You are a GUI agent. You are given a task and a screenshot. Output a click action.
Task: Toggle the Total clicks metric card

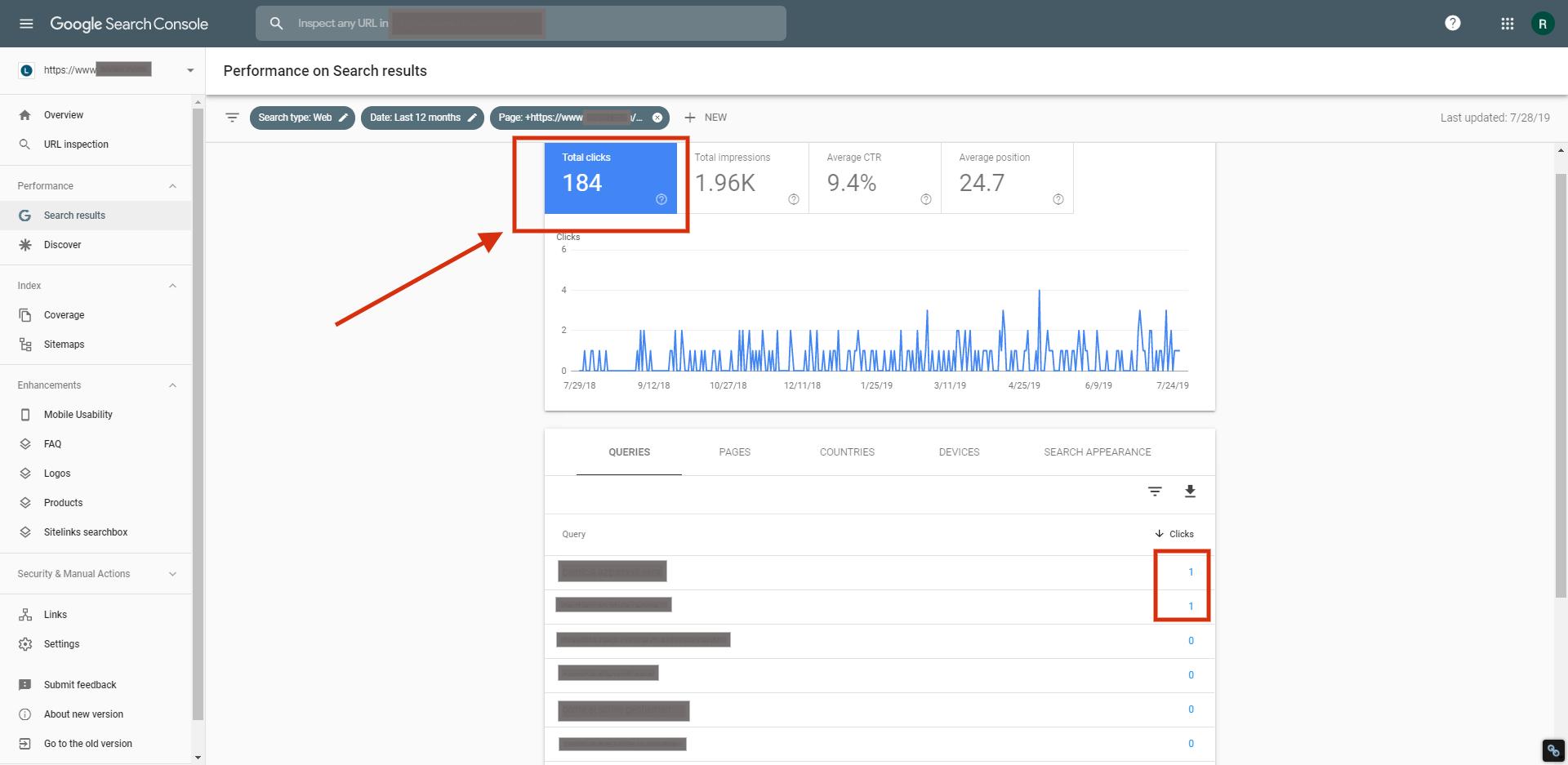pyautogui.click(x=611, y=178)
